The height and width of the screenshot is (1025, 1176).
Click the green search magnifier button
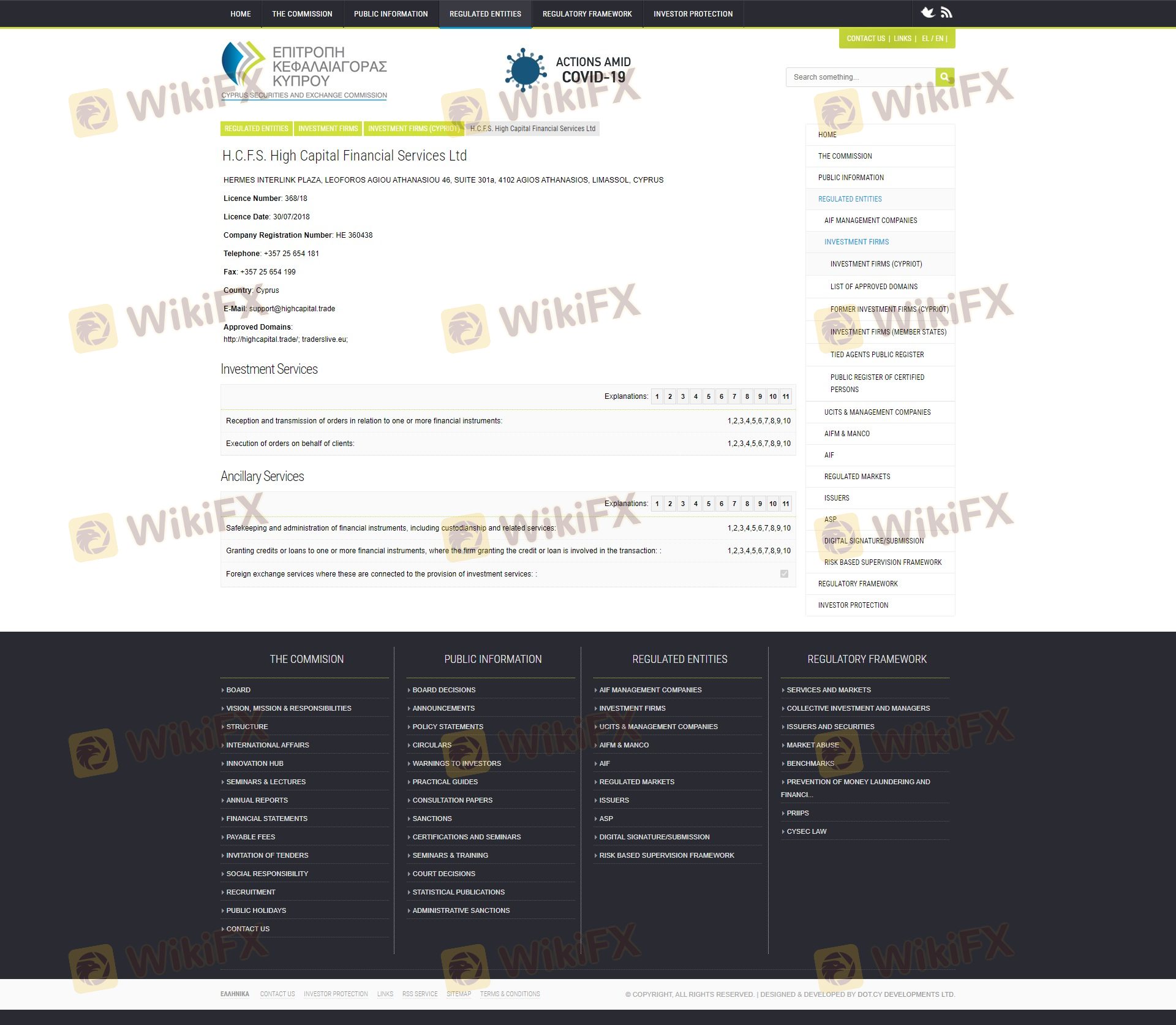click(x=944, y=77)
